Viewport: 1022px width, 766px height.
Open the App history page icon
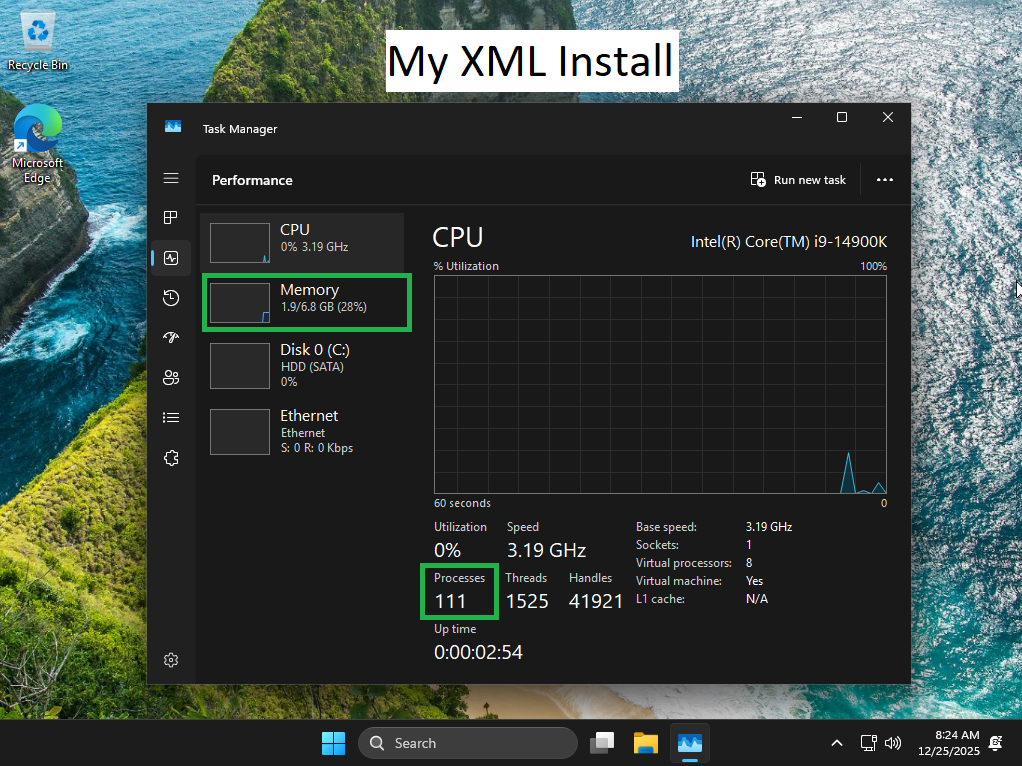tap(171, 298)
